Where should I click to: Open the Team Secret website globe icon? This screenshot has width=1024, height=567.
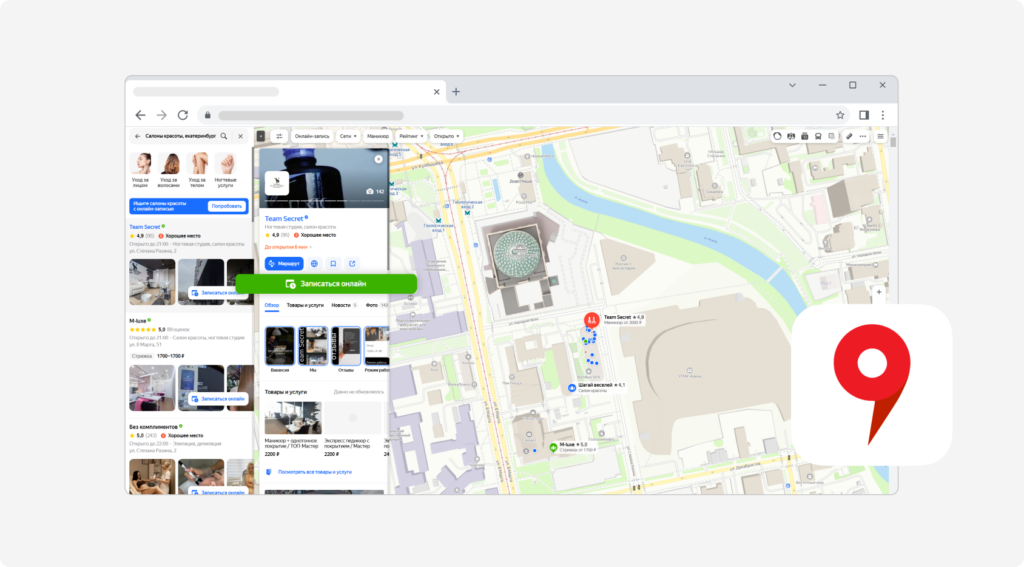click(314, 263)
